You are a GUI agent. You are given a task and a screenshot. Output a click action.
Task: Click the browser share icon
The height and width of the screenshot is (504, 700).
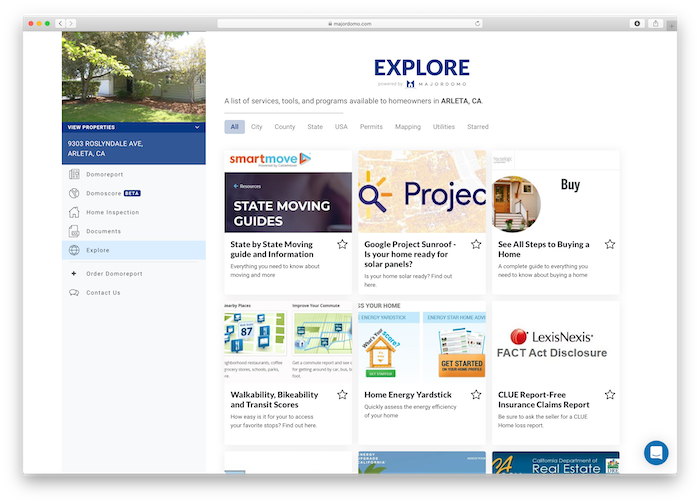tap(655, 23)
